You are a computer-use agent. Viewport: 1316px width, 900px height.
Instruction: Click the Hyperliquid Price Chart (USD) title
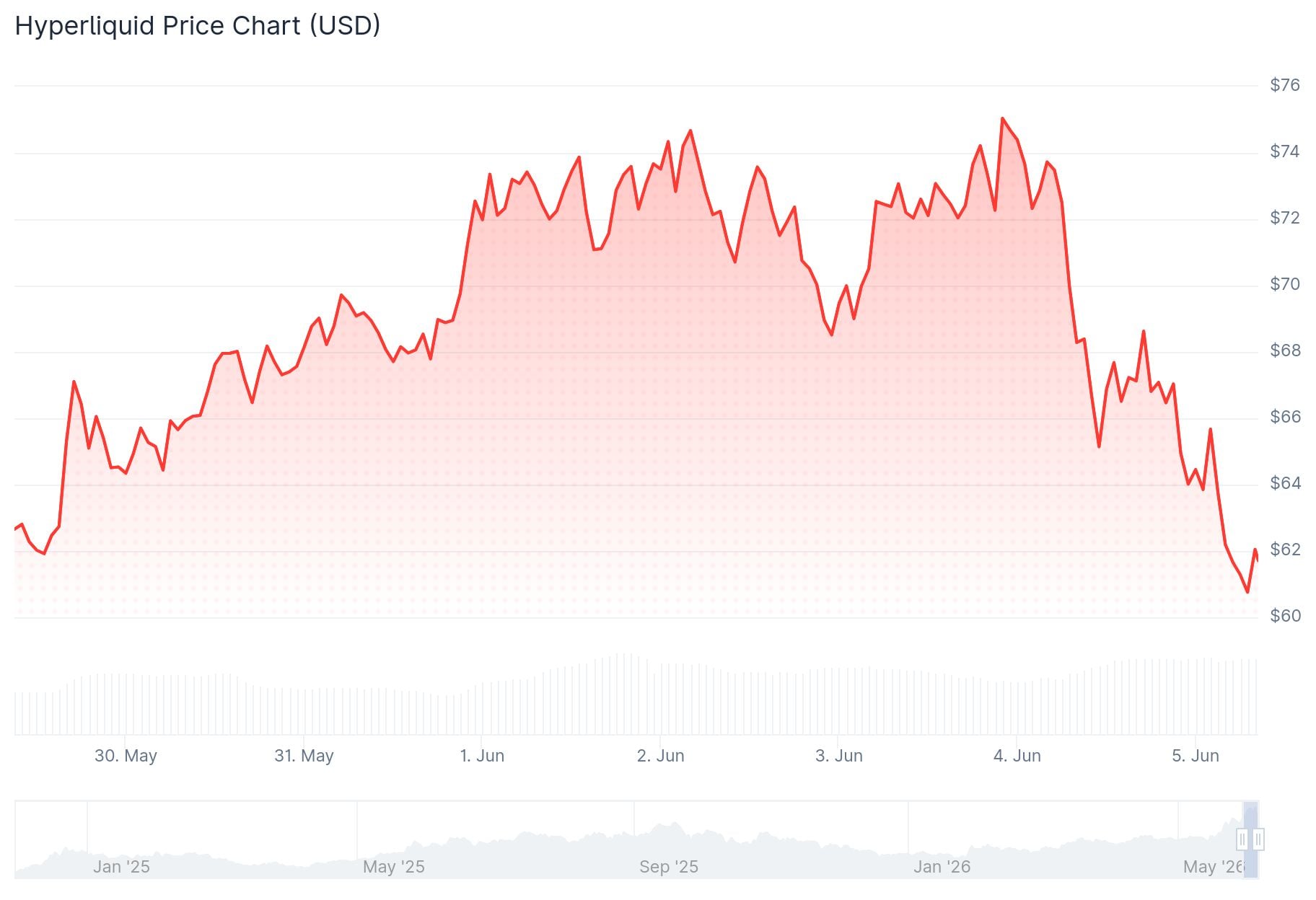[198, 26]
